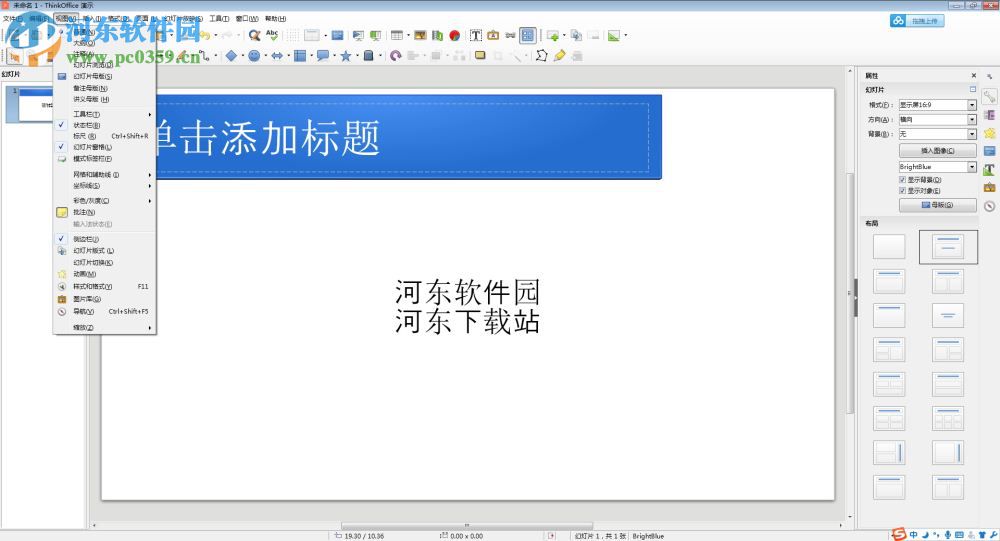Expand the 工具栏 submenu
1000x541 pixels.
105,114
